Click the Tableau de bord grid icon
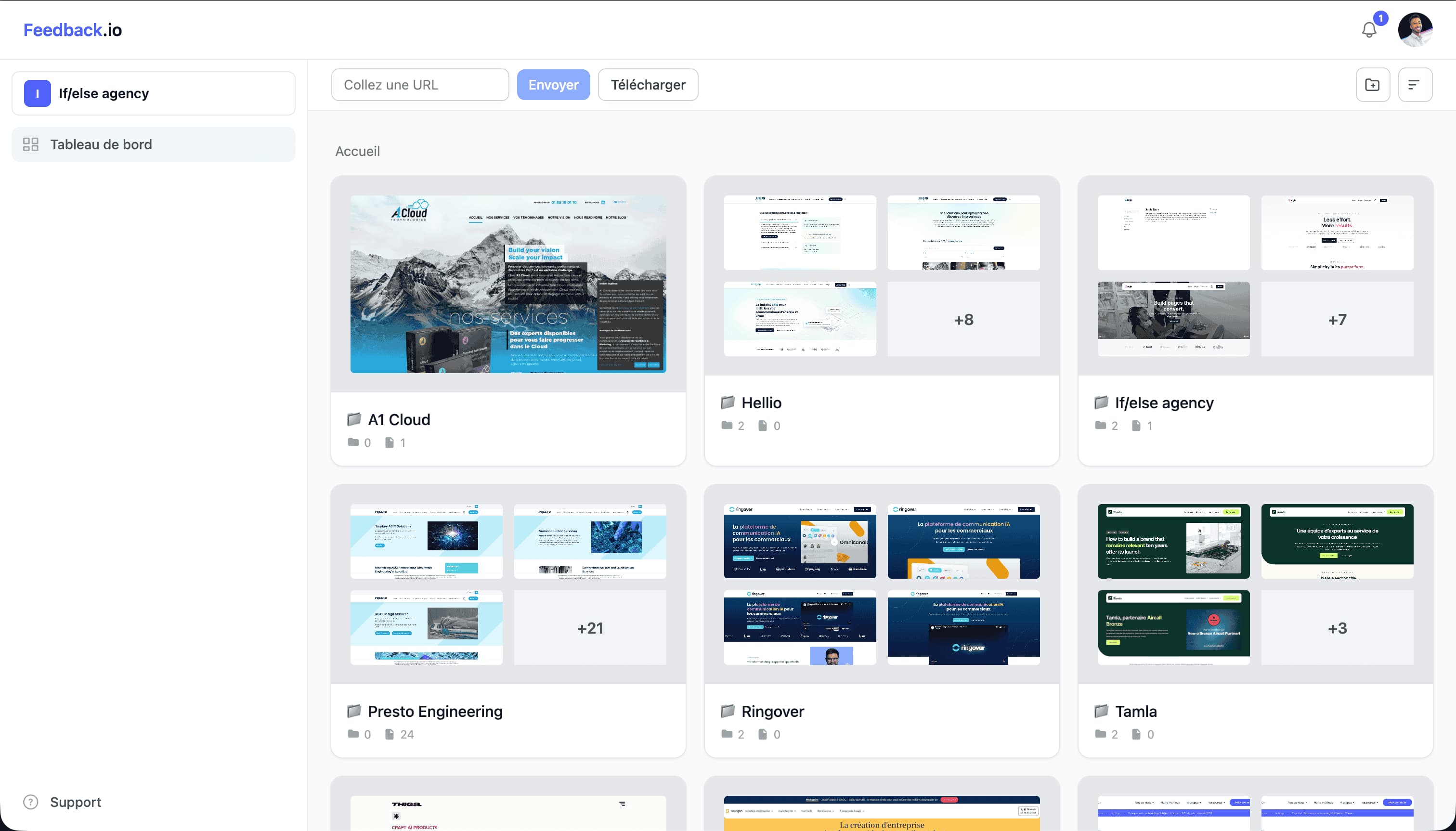The width and height of the screenshot is (1456, 831). pyautogui.click(x=31, y=144)
